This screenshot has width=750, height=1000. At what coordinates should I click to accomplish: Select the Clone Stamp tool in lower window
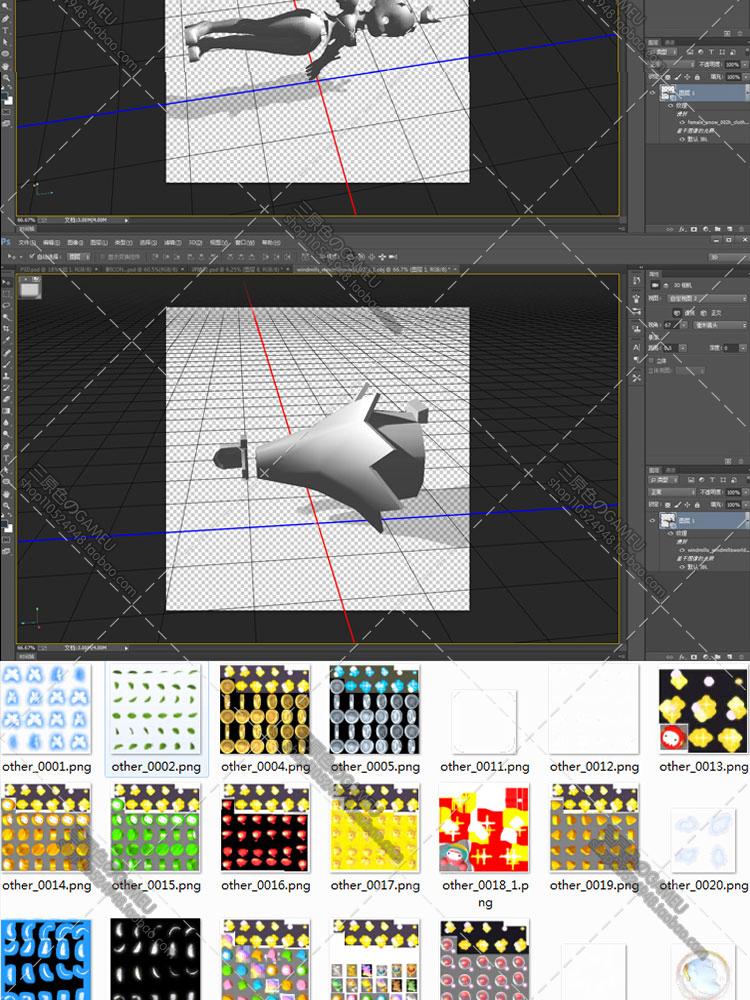(x=6, y=375)
